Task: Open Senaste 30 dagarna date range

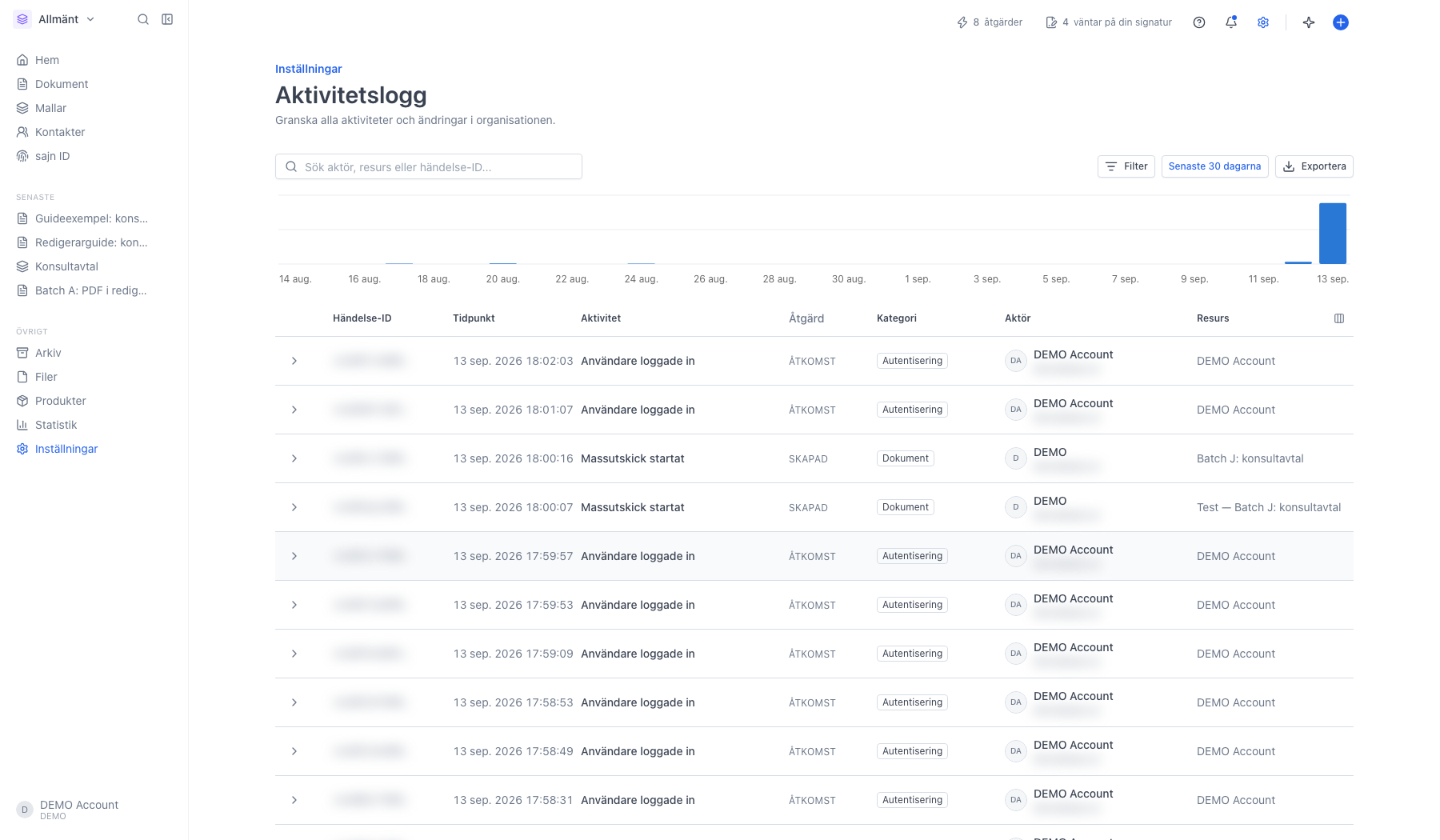Action: [1214, 166]
